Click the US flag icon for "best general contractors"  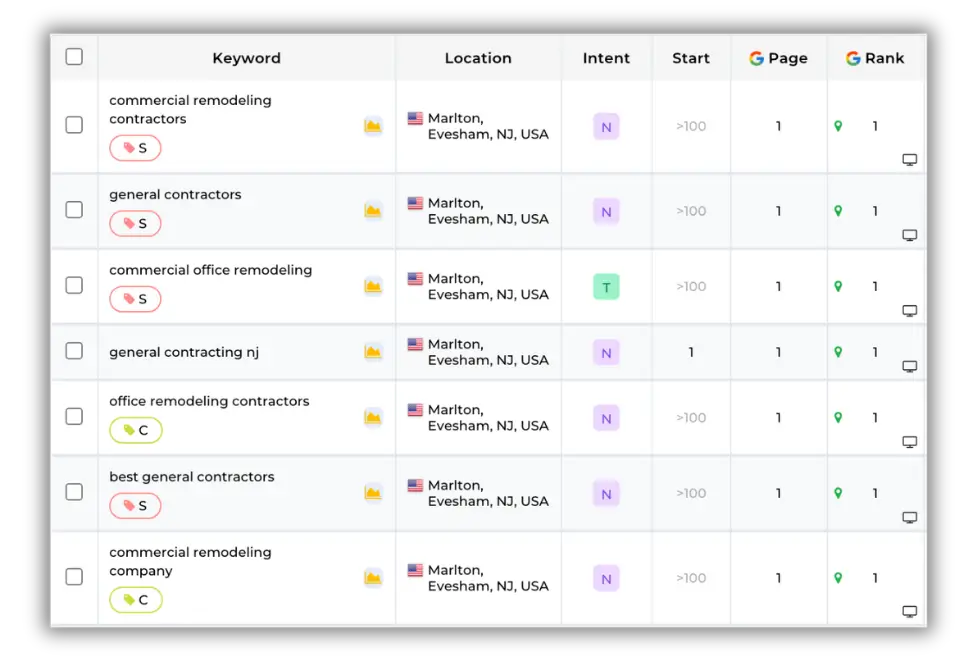point(415,486)
